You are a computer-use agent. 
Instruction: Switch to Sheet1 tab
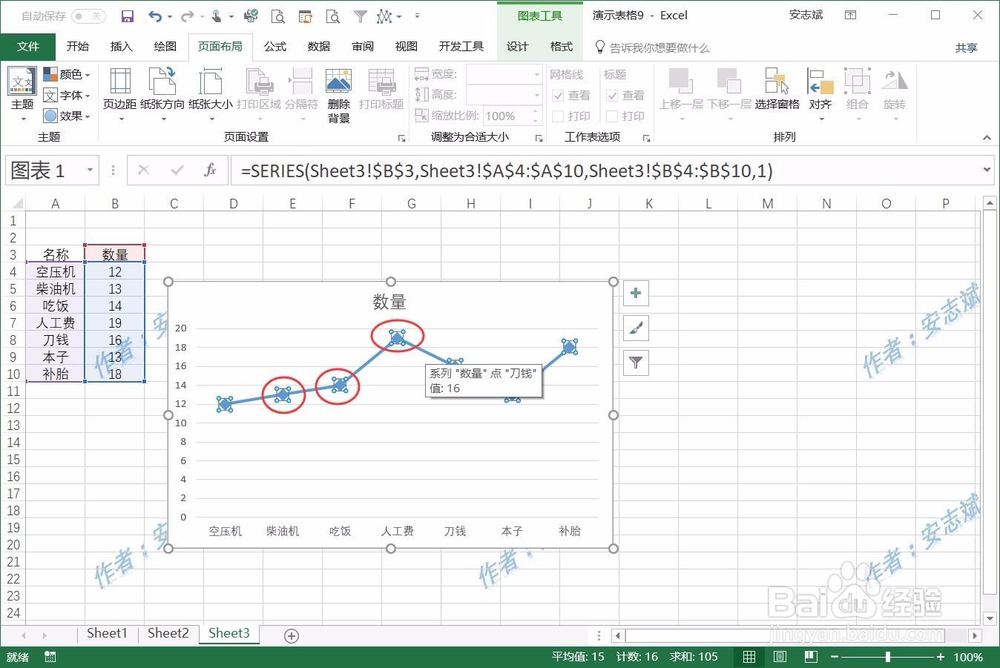click(x=107, y=633)
